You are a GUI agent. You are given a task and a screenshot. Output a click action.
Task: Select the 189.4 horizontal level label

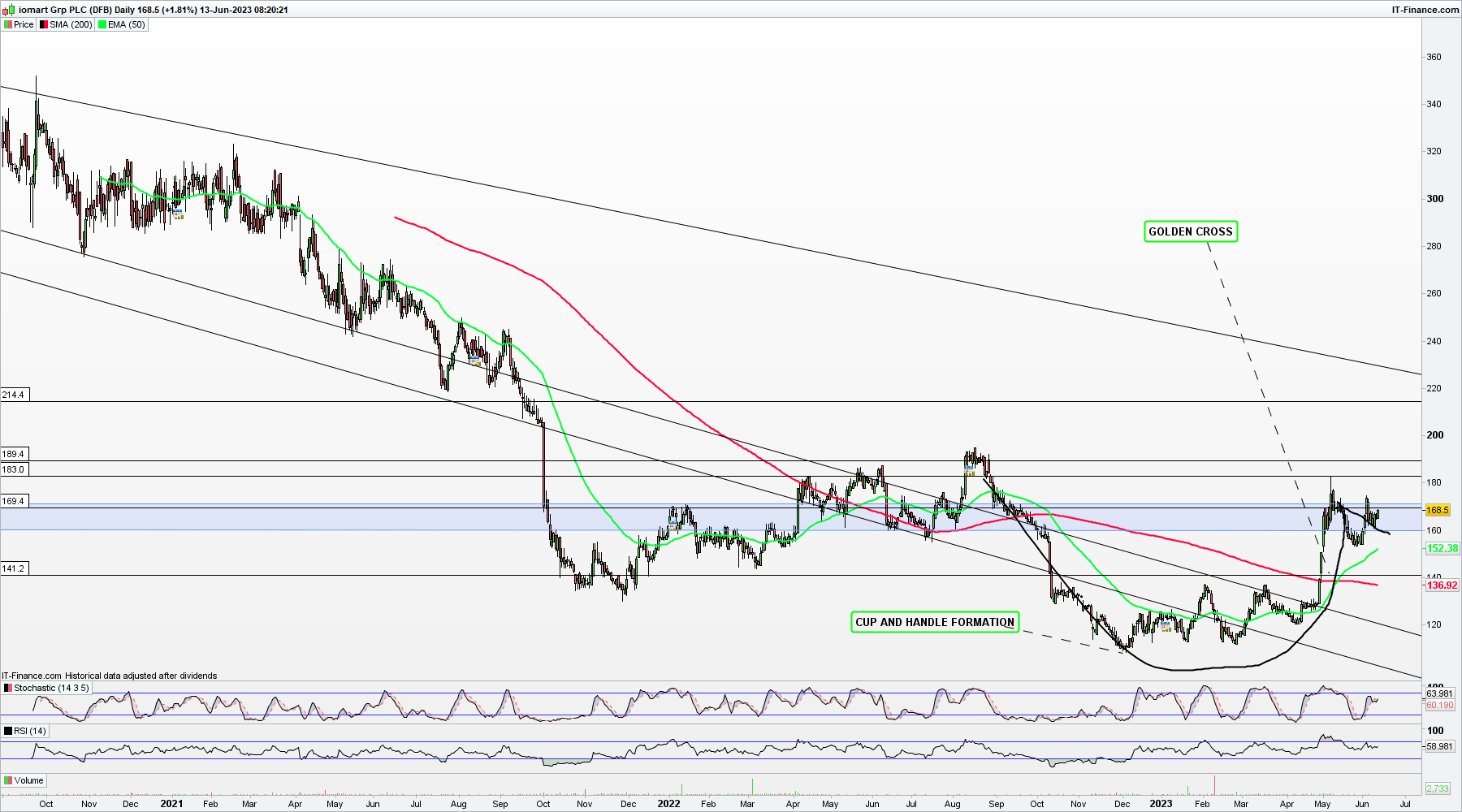click(13, 454)
